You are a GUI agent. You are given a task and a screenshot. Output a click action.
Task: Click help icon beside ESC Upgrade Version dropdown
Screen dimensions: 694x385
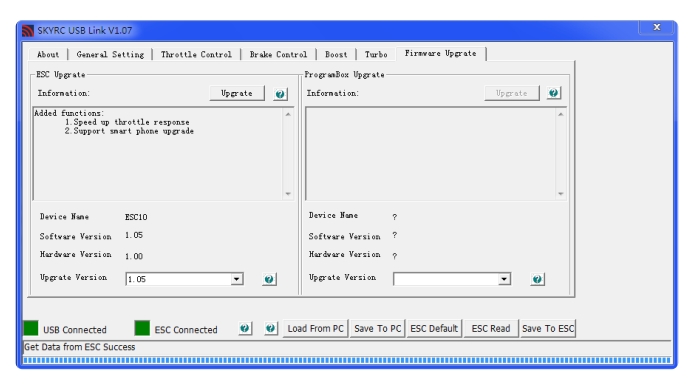tap(269, 279)
